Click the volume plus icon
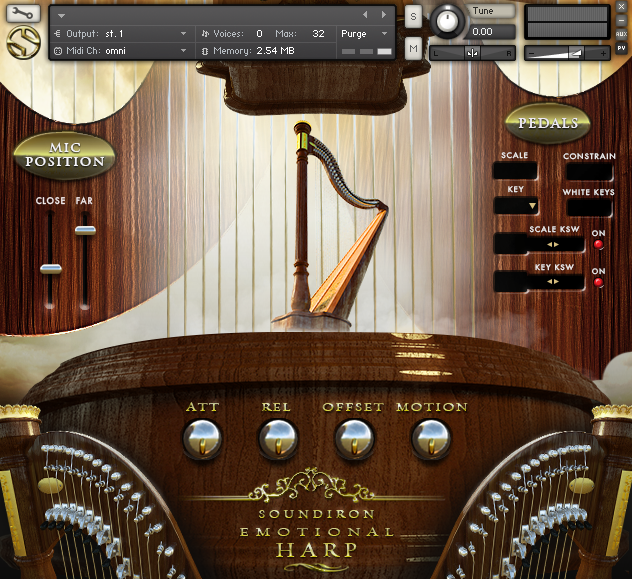Image resolution: width=632 pixels, height=579 pixels. click(603, 53)
